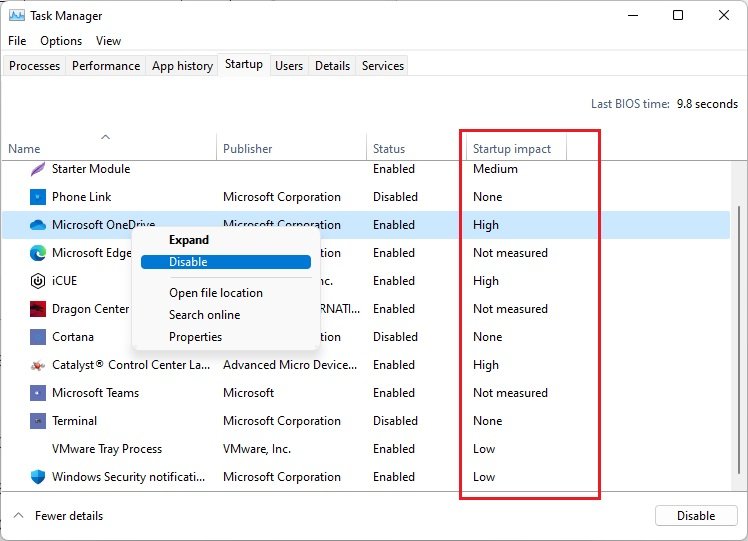This screenshot has height=541, width=748.
Task: Click the Microsoft Teams icon
Action: (38, 393)
